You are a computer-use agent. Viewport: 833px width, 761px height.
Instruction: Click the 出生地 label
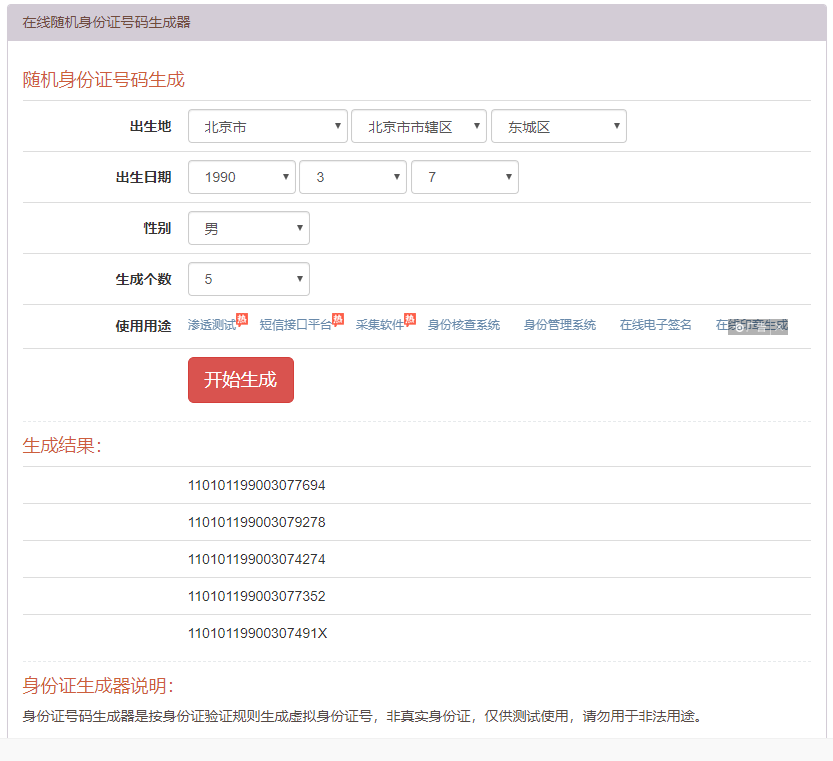coord(150,126)
